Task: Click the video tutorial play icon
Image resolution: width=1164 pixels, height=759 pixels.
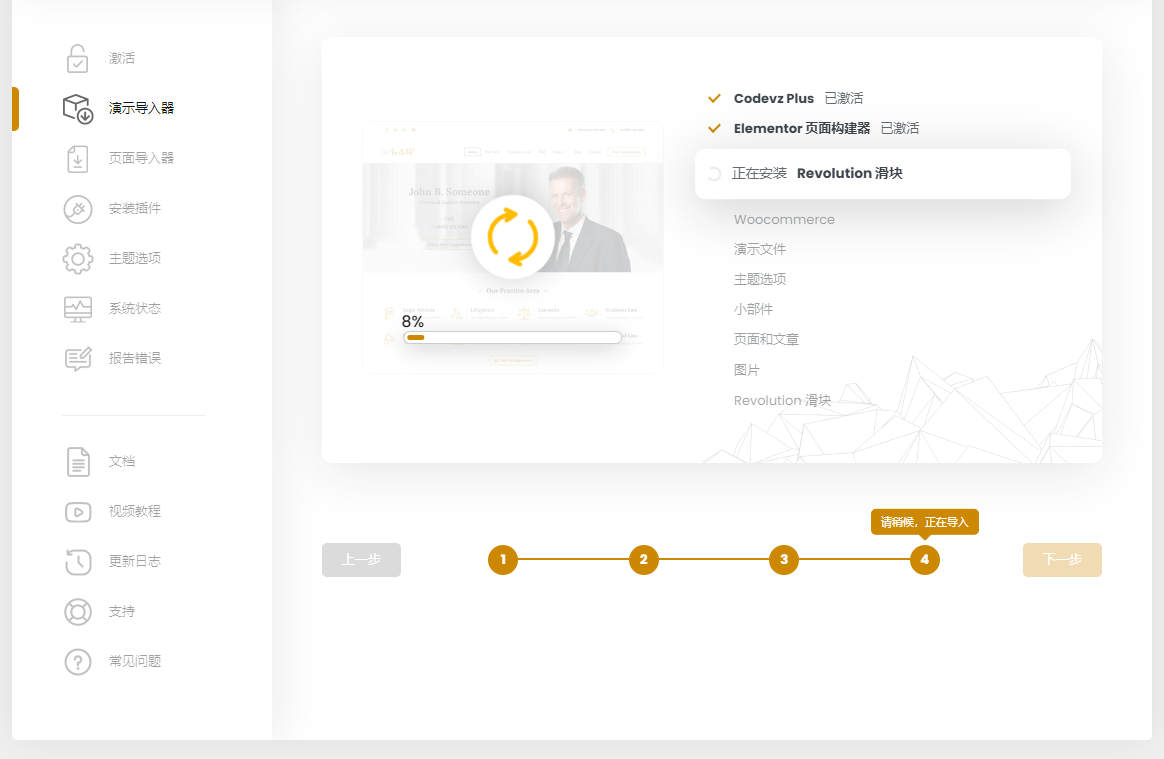Action: click(77, 512)
